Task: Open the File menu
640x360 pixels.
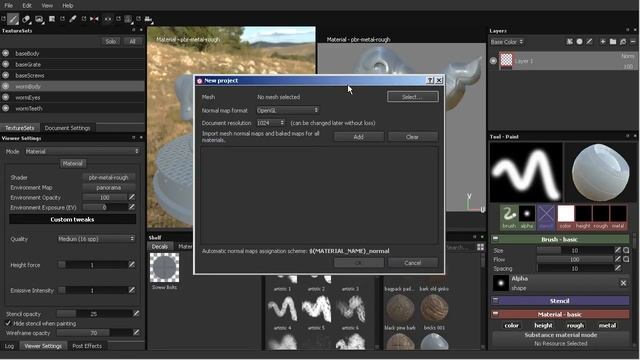Action: pyautogui.click(x=9, y=5)
